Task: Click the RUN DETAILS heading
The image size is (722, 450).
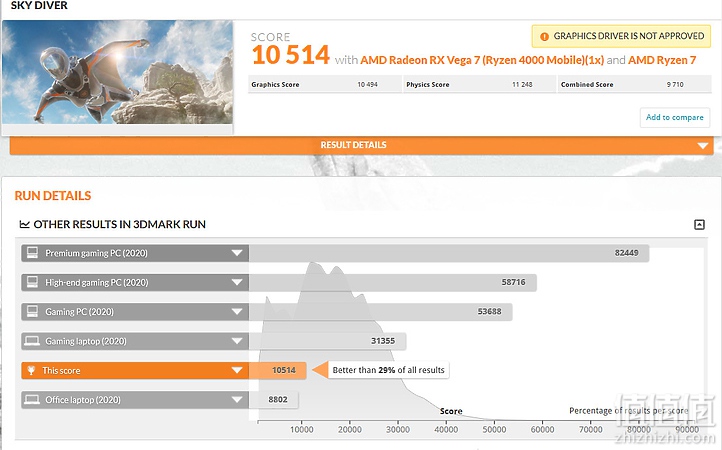Action: click(53, 196)
